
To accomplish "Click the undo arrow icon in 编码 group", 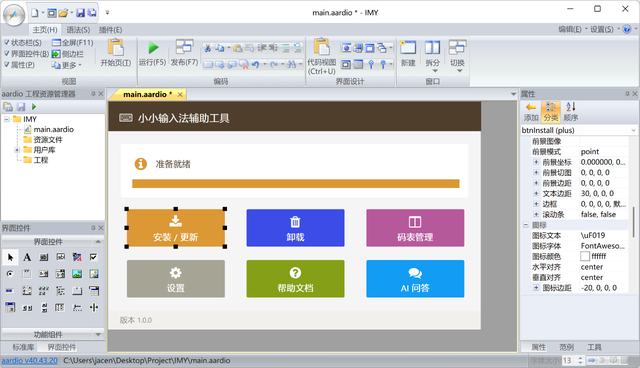I will pyautogui.click(x=256, y=64).
